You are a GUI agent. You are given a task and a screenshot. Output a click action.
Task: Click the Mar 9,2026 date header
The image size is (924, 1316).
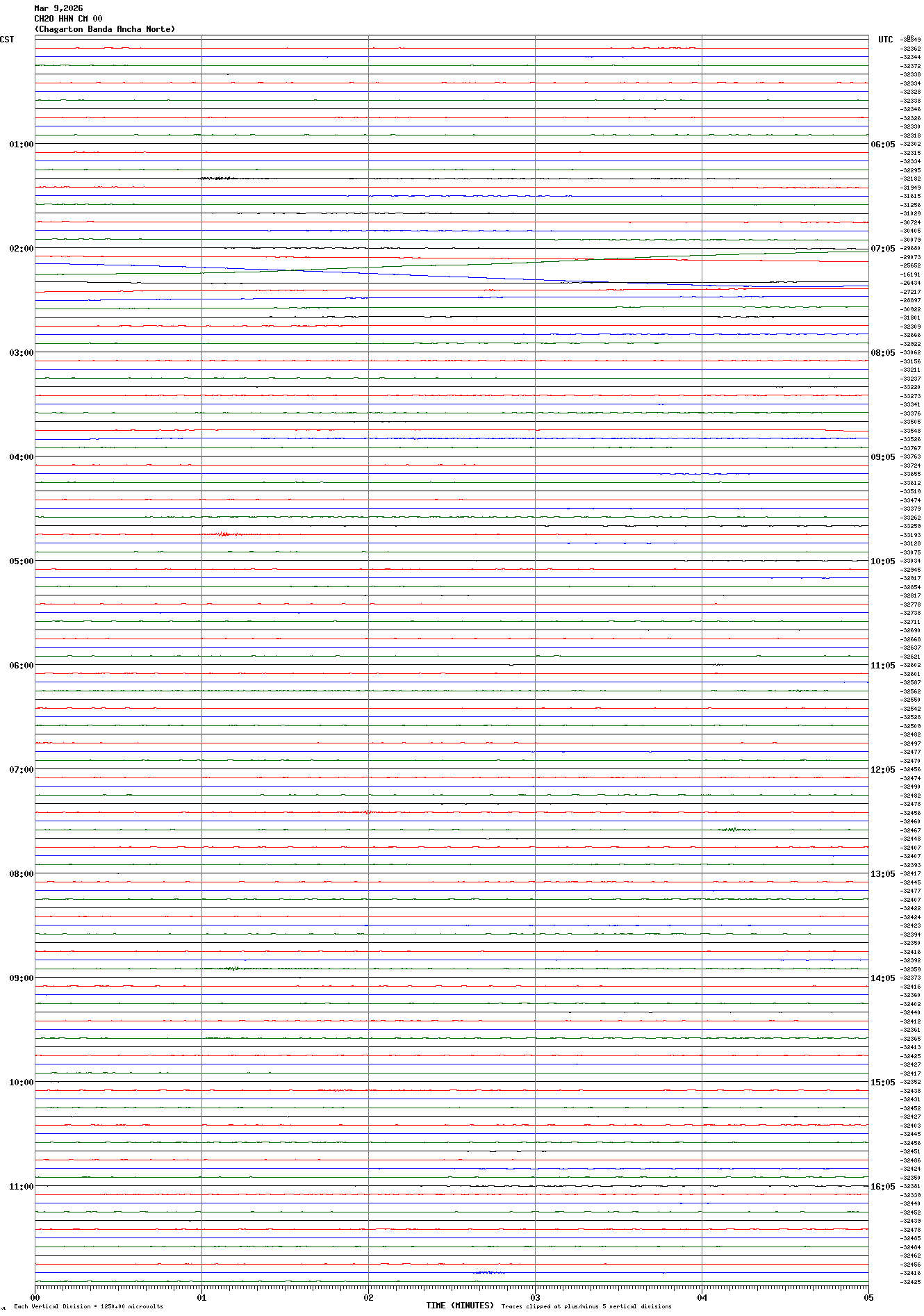click(x=58, y=8)
